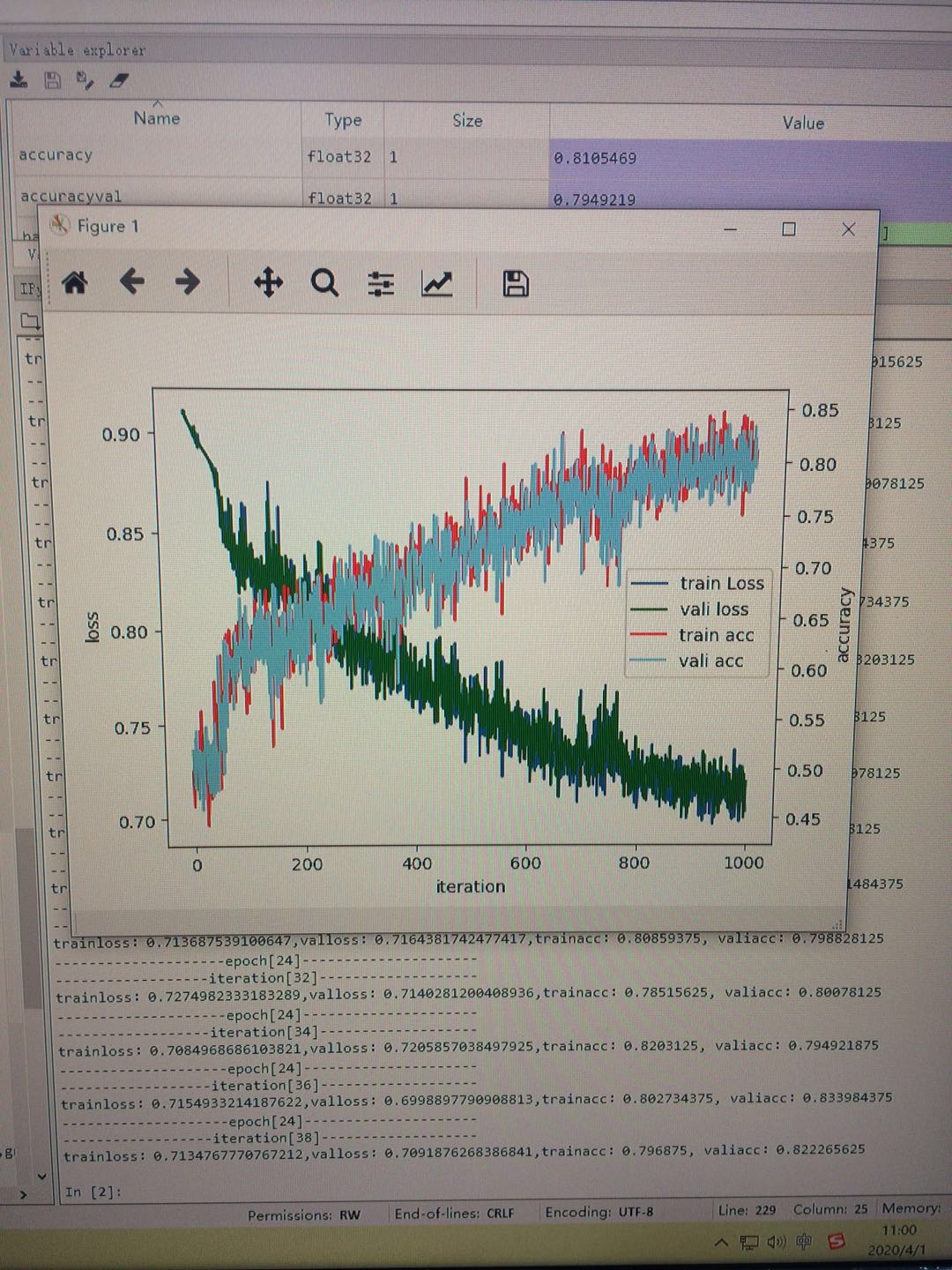Screen dimensions: 952x1270
Task: Click the scroll-down chevron on the left edge
Action: (41, 1175)
